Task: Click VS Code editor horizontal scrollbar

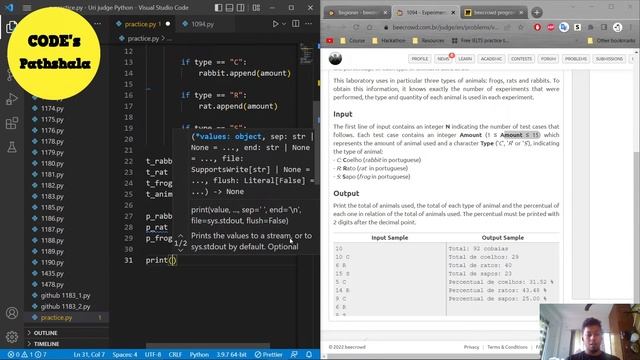Action: pyautogui.click(x=208, y=346)
